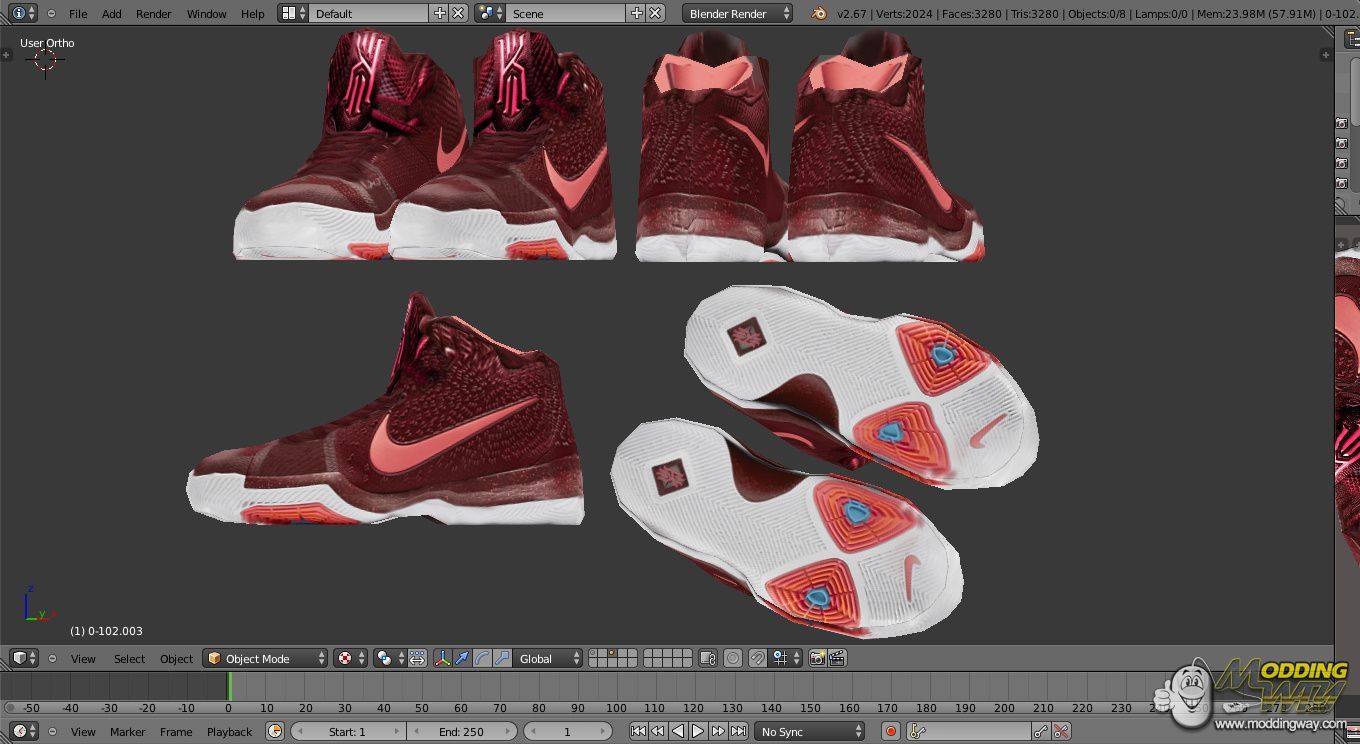This screenshot has width=1360, height=744.
Task: Click the End: 250 frame field
Action: click(x=461, y=731)
